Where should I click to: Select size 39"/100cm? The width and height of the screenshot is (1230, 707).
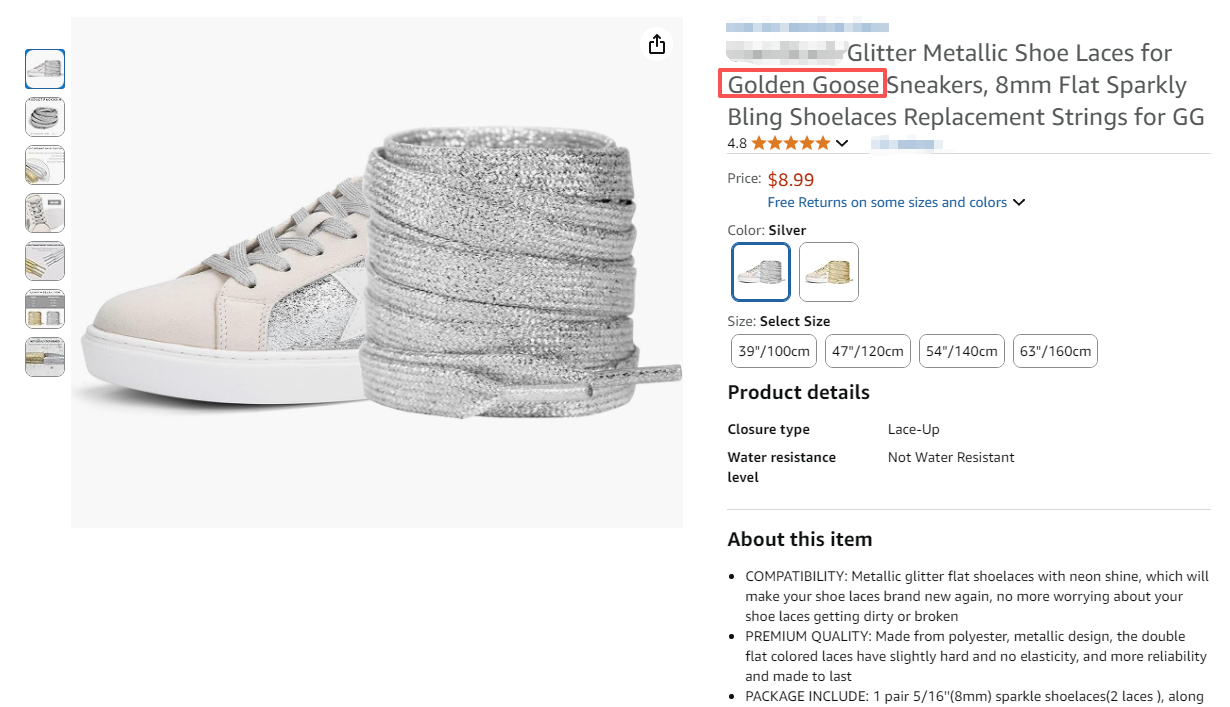[x=775, y=351]
